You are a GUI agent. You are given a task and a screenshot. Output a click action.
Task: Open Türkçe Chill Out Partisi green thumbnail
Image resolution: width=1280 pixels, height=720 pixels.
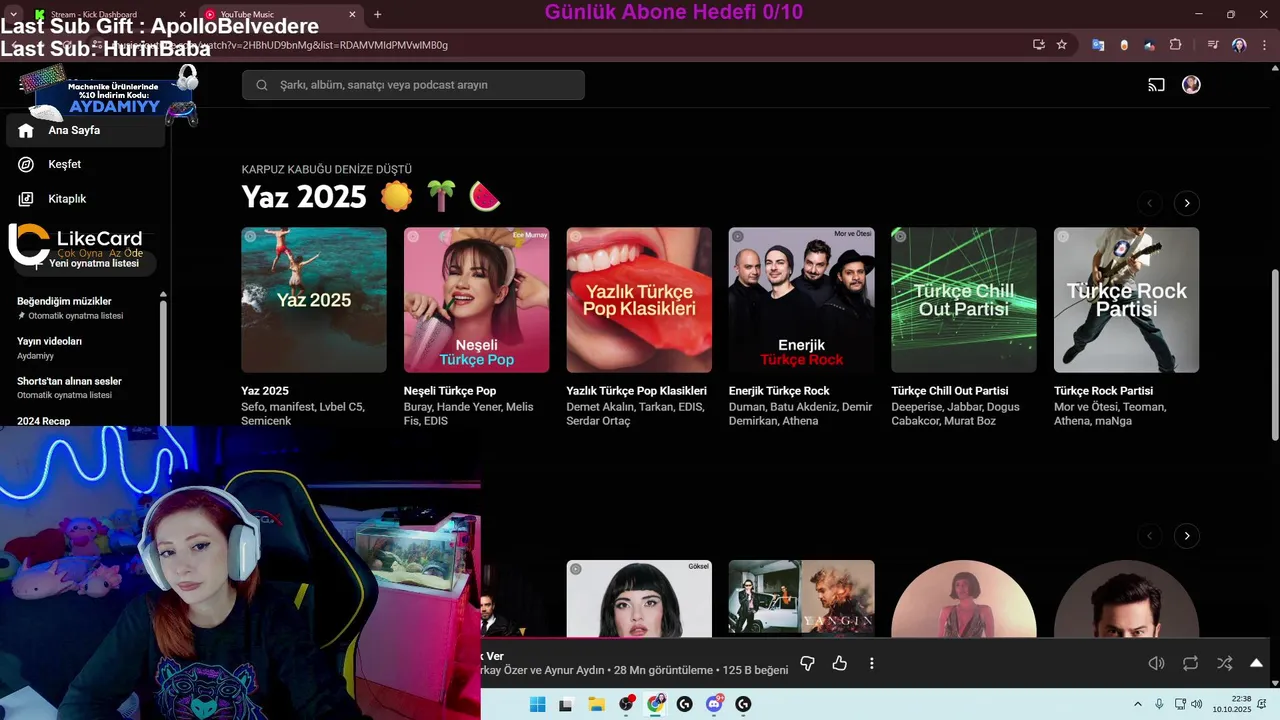pos(964,300)
